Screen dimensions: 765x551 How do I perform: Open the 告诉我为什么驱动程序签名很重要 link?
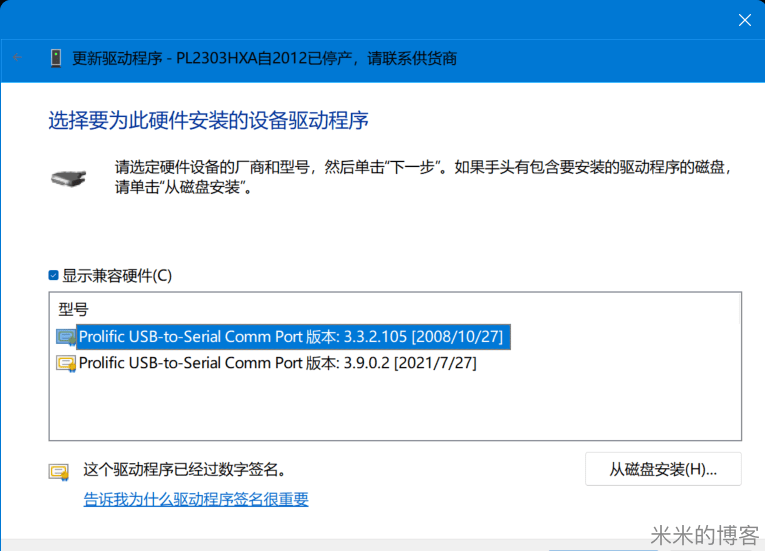click(x=196, y=499)
